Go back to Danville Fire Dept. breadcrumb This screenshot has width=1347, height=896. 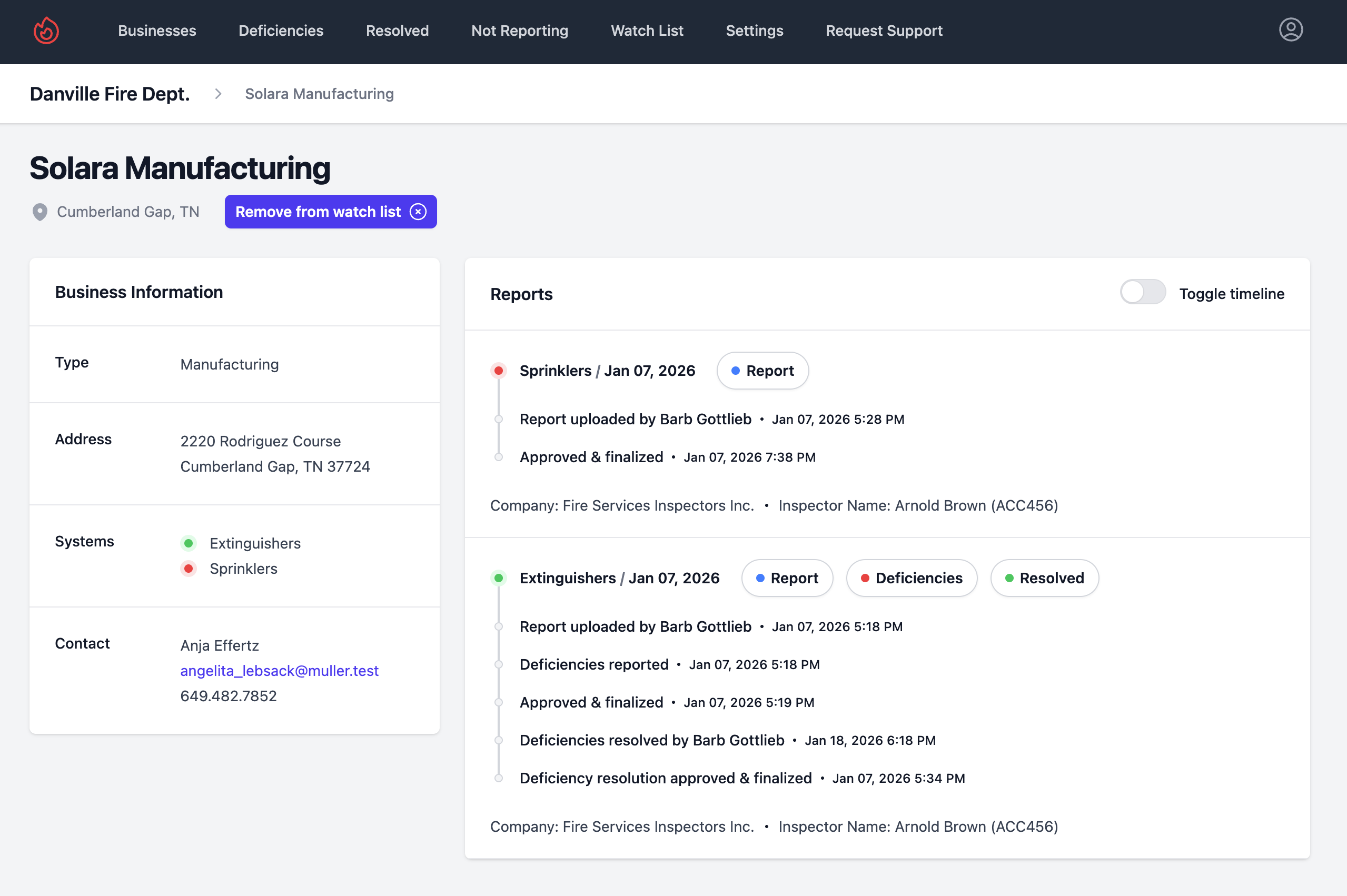(109, 94)
